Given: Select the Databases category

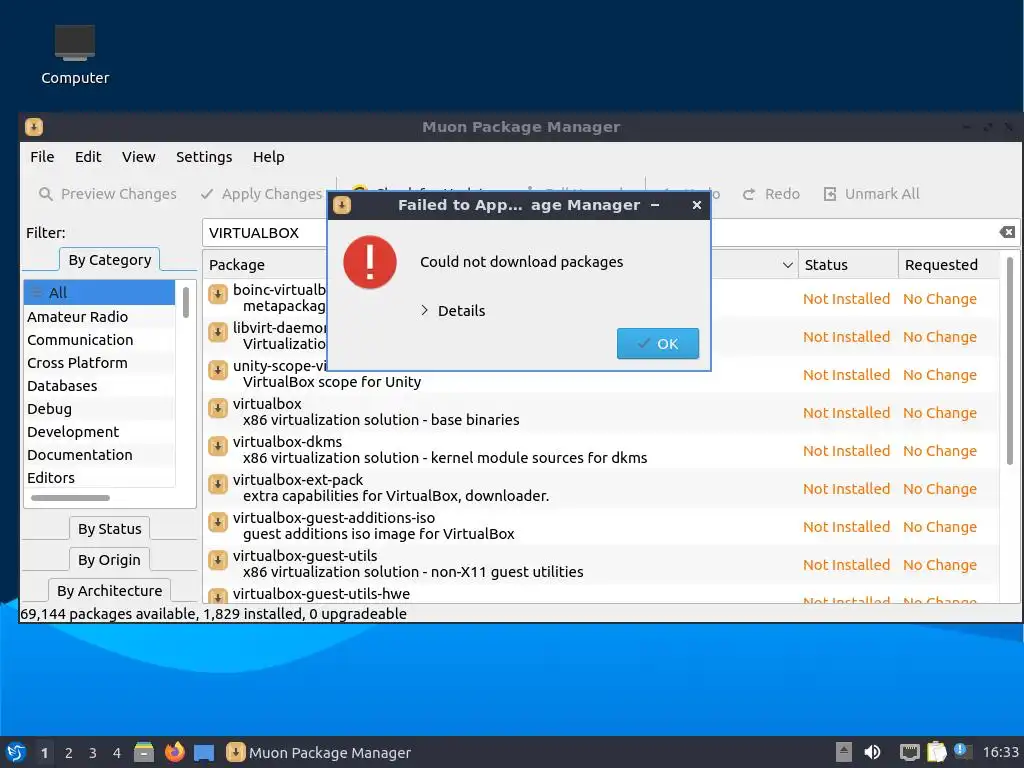Looking at the screenshot, I should (x=99, y=385).
